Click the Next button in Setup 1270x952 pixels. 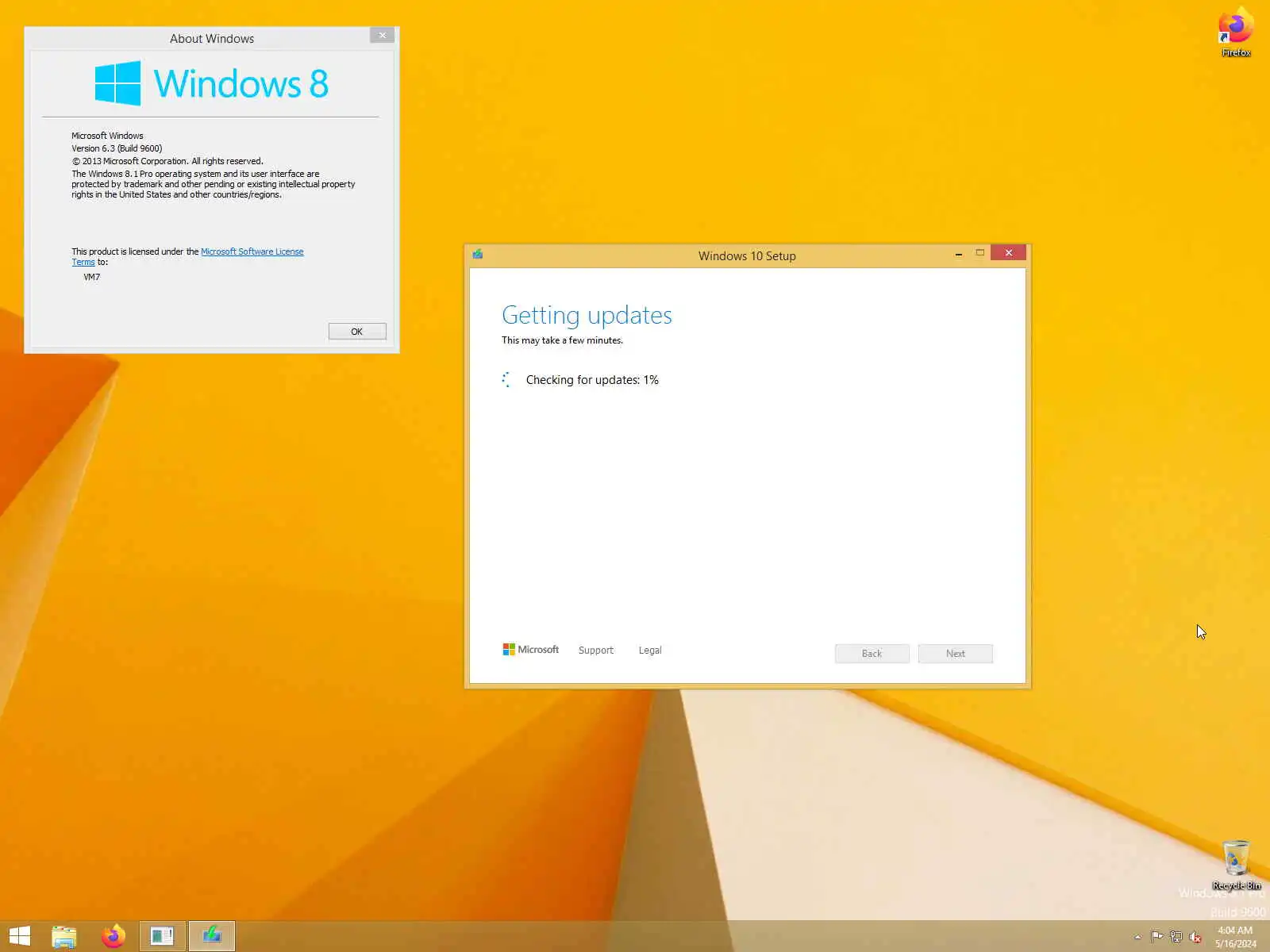click(x=956, y=654)
